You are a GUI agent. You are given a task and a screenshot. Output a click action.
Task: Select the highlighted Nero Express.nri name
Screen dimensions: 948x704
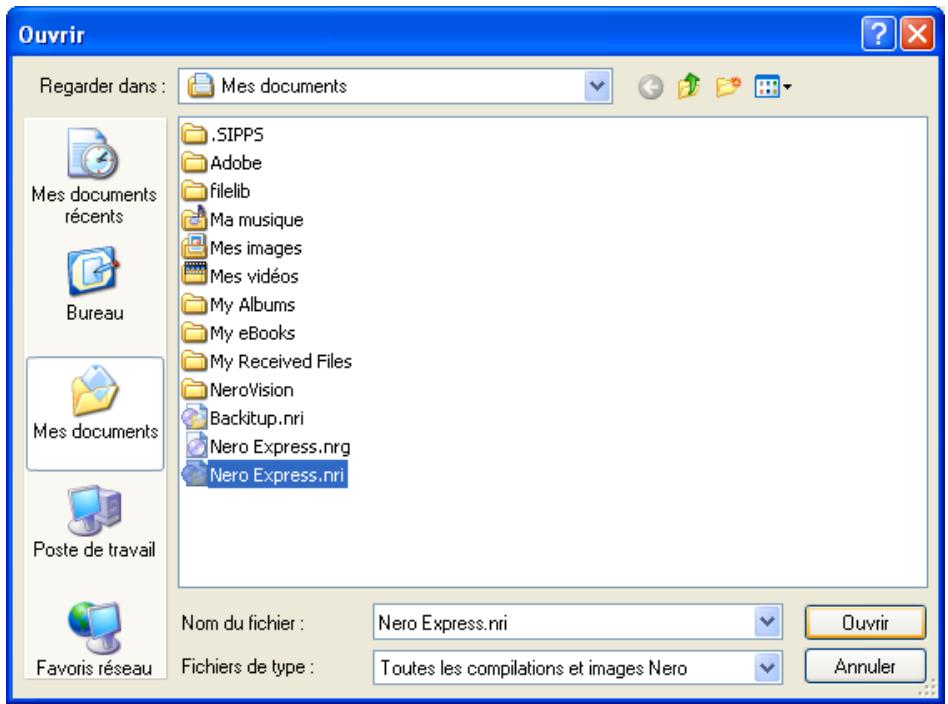click(277, 475)
